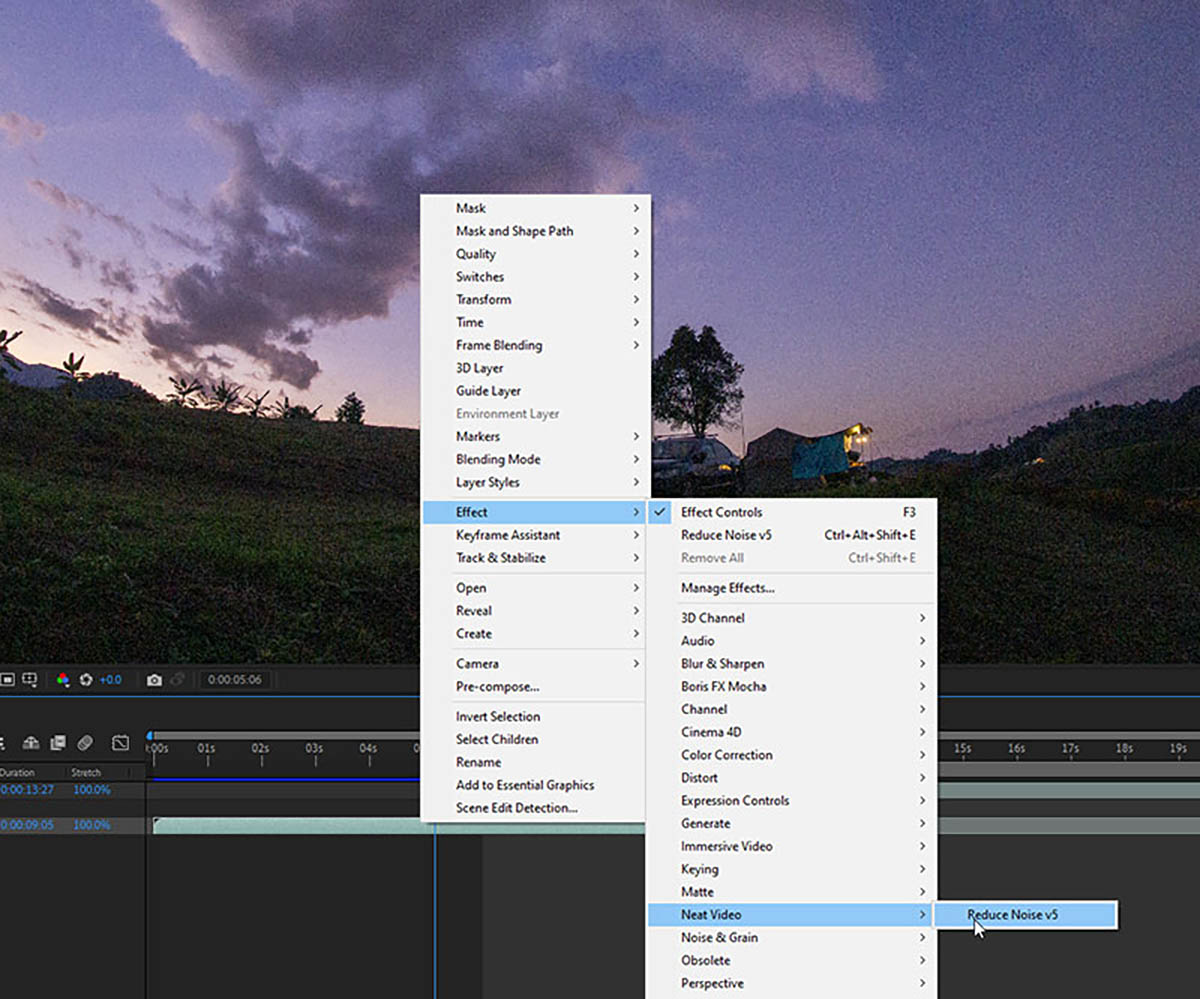Image resolution: width=1200 pixels, height=999 pixels.
Task: Open the Graph Editor icon in the timeline
Action: [x=120, y=743]
